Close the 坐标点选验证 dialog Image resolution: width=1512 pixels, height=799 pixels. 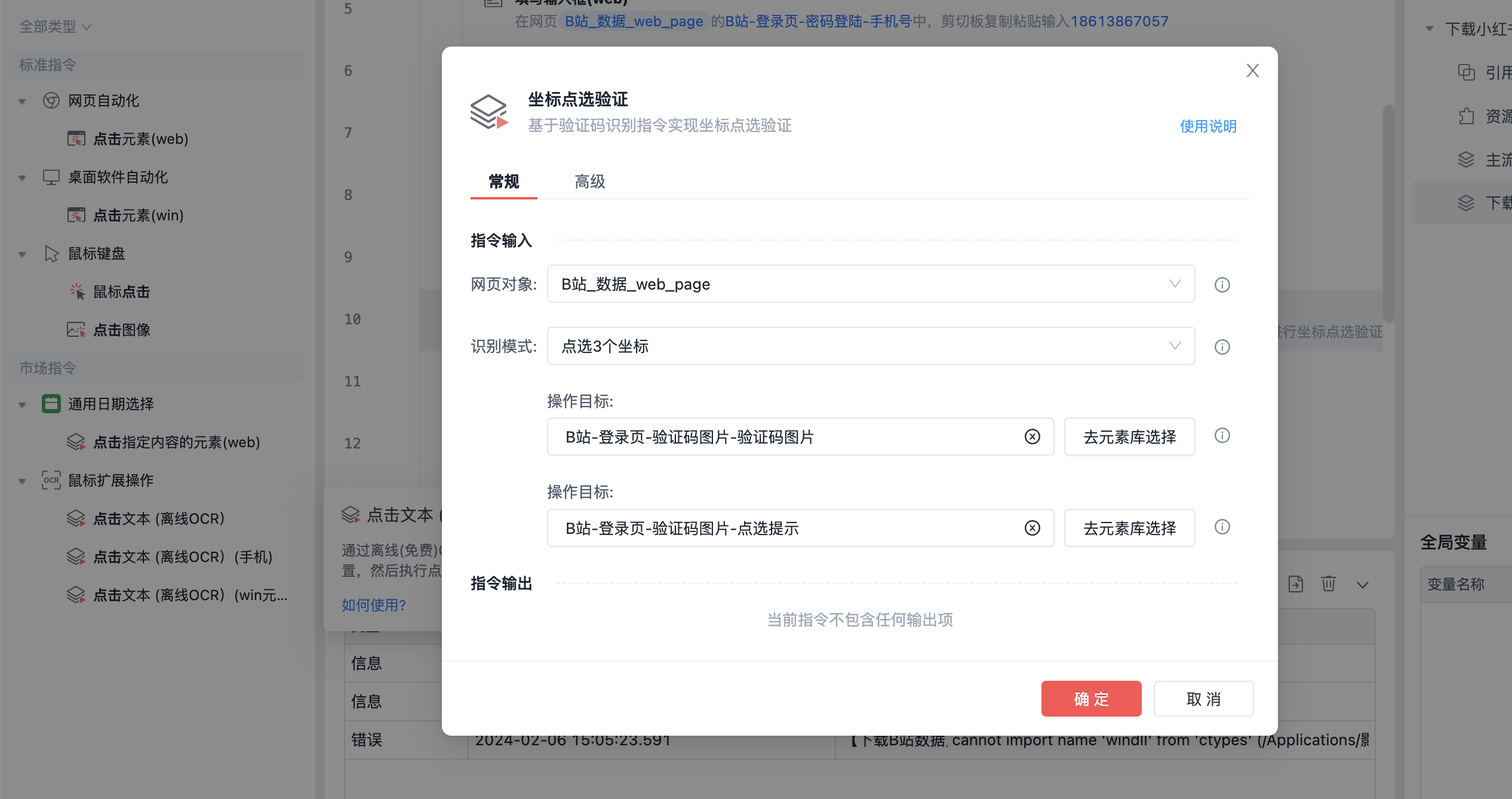pyautogui.click(x=1252, y=71)
